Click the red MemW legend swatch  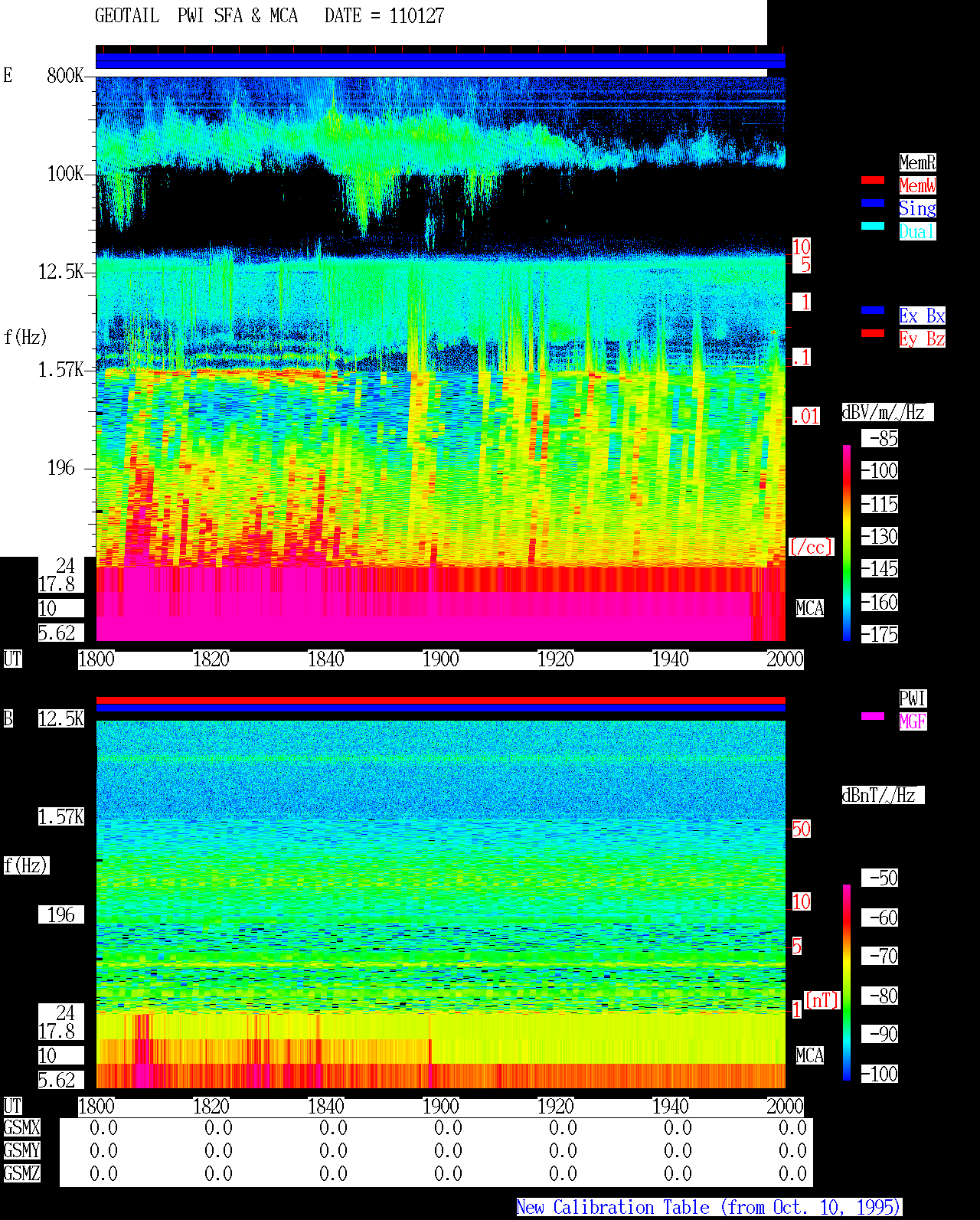873,180
